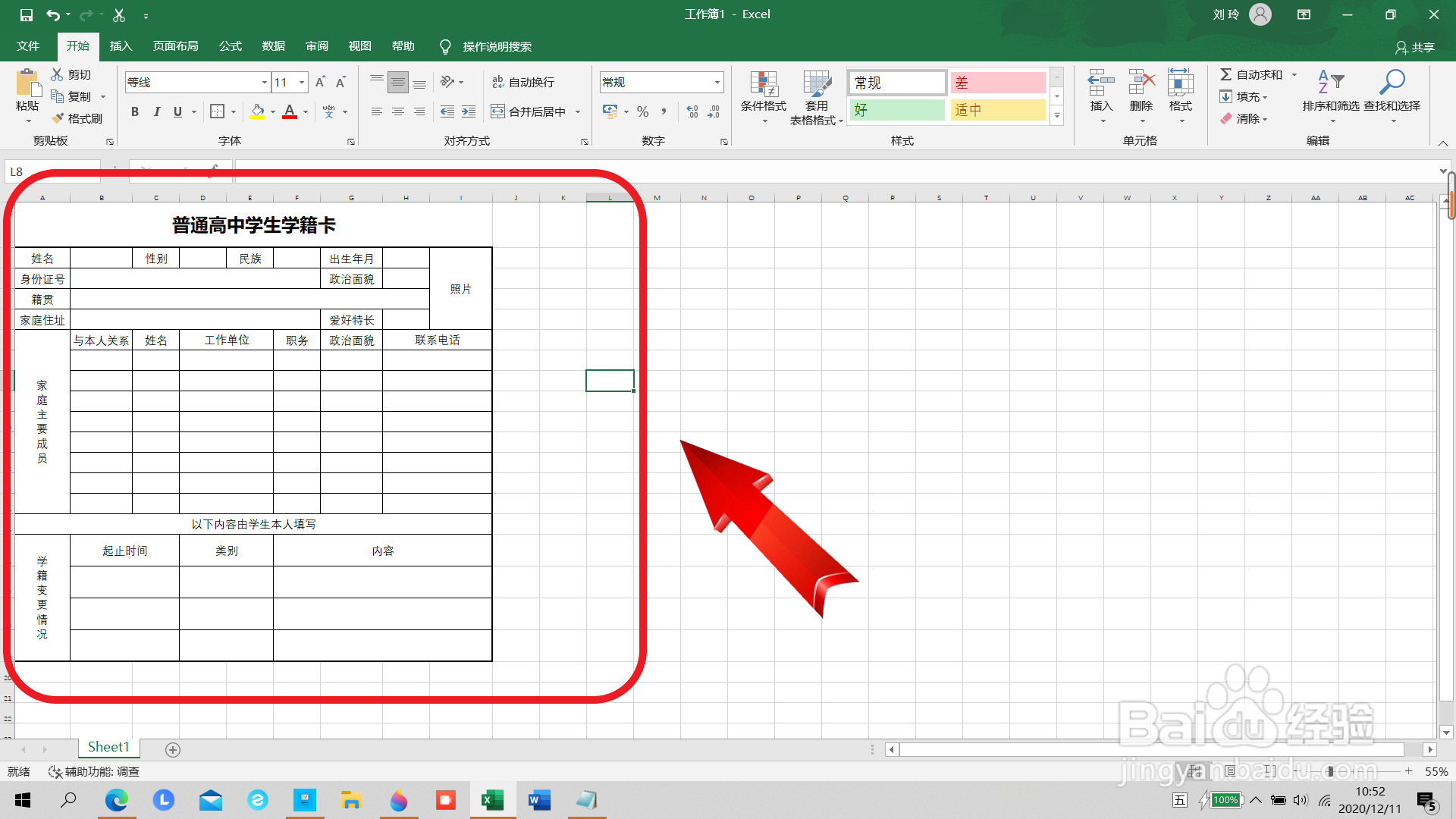
Task: Apply the 'Good' green cell style
Action: (896, 110)
